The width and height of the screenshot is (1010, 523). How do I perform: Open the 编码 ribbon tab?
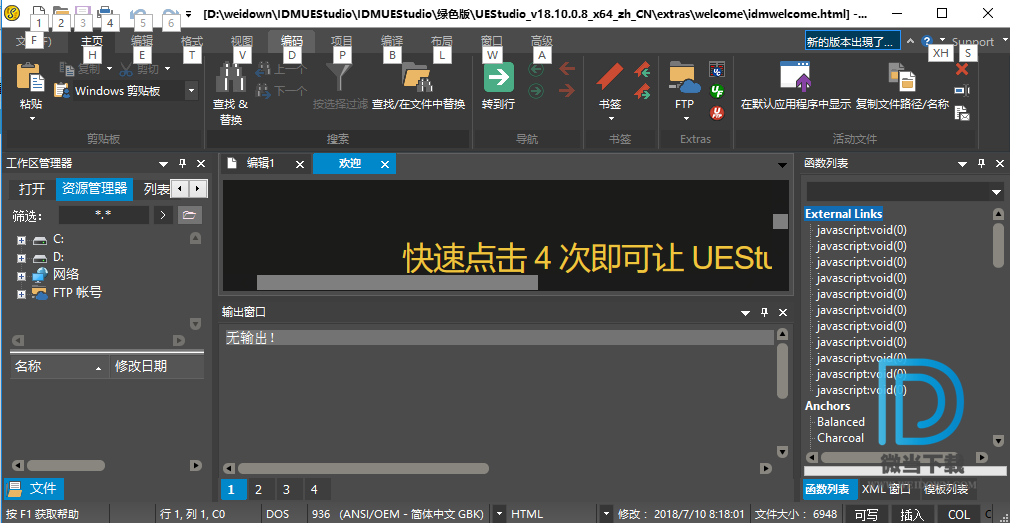click(x=292, y=41)
